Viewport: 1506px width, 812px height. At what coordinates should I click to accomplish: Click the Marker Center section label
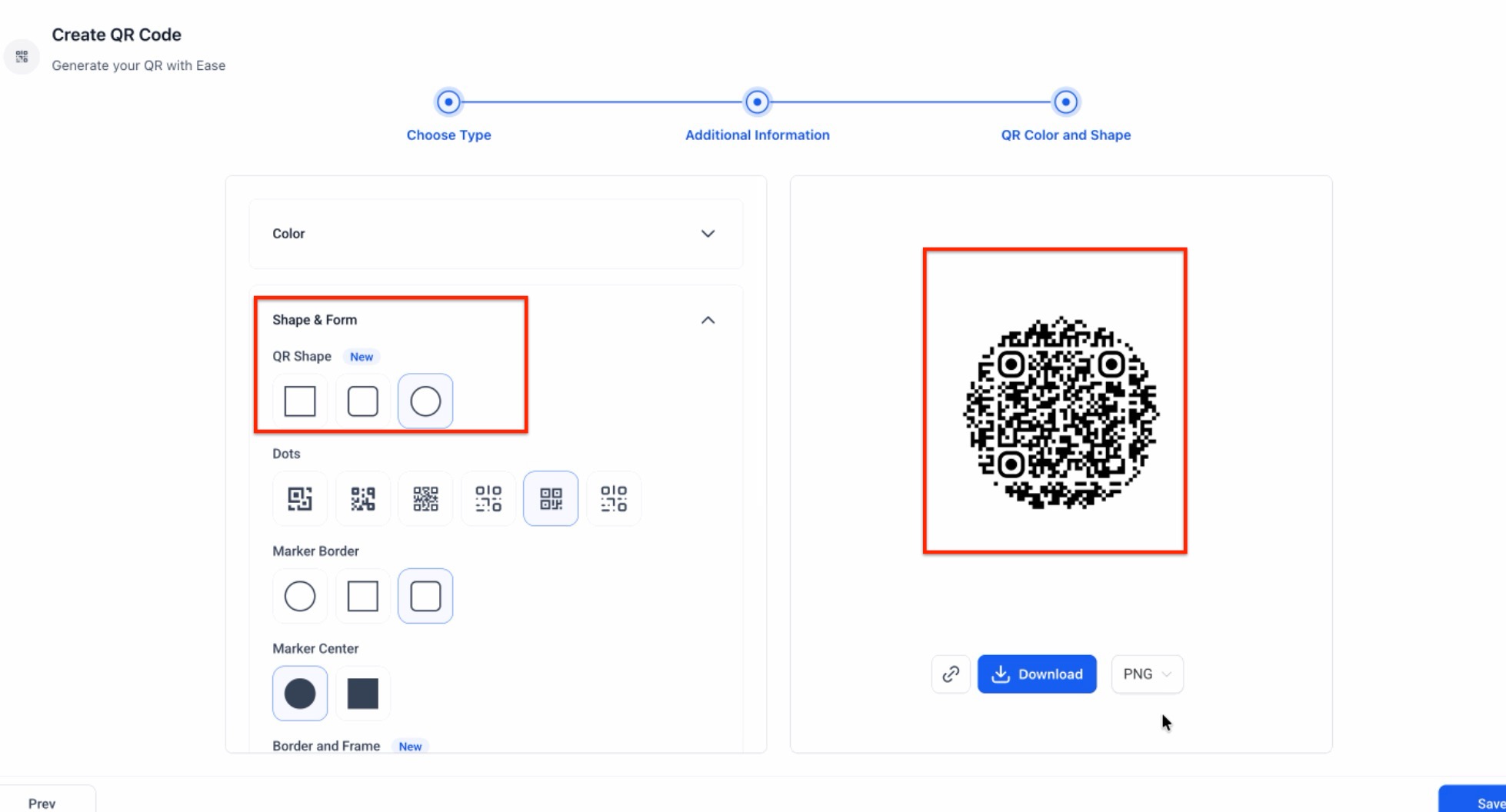click(x=315, y=649)
